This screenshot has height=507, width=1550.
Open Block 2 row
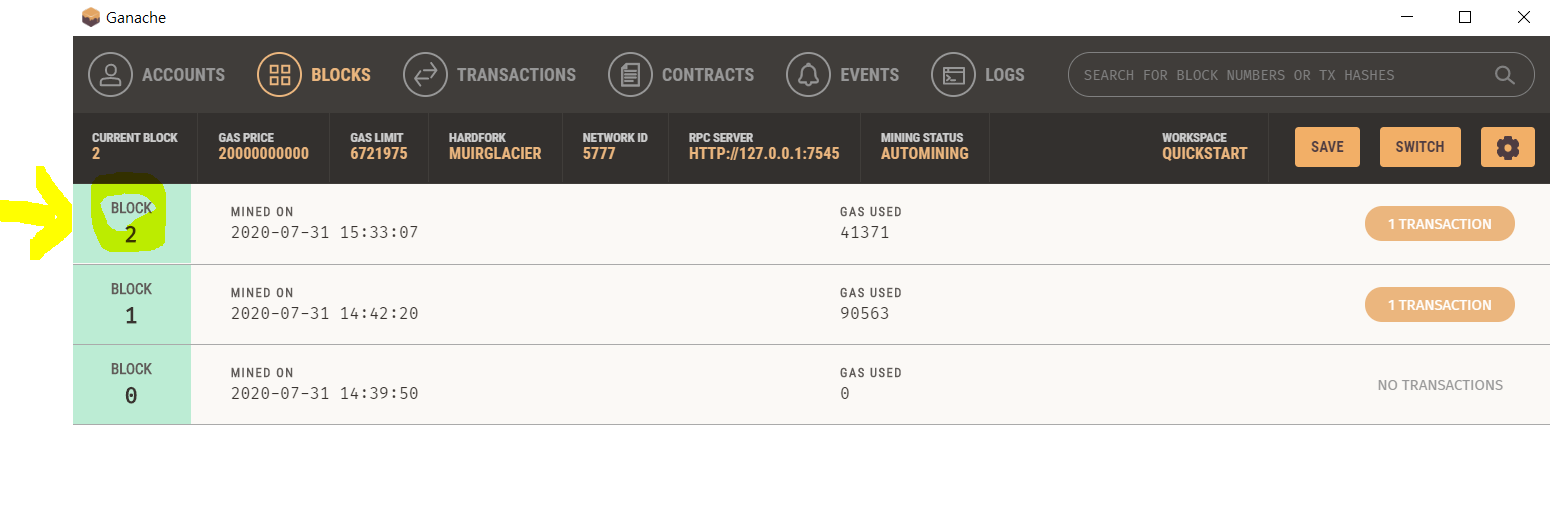[x=811, y=224]
